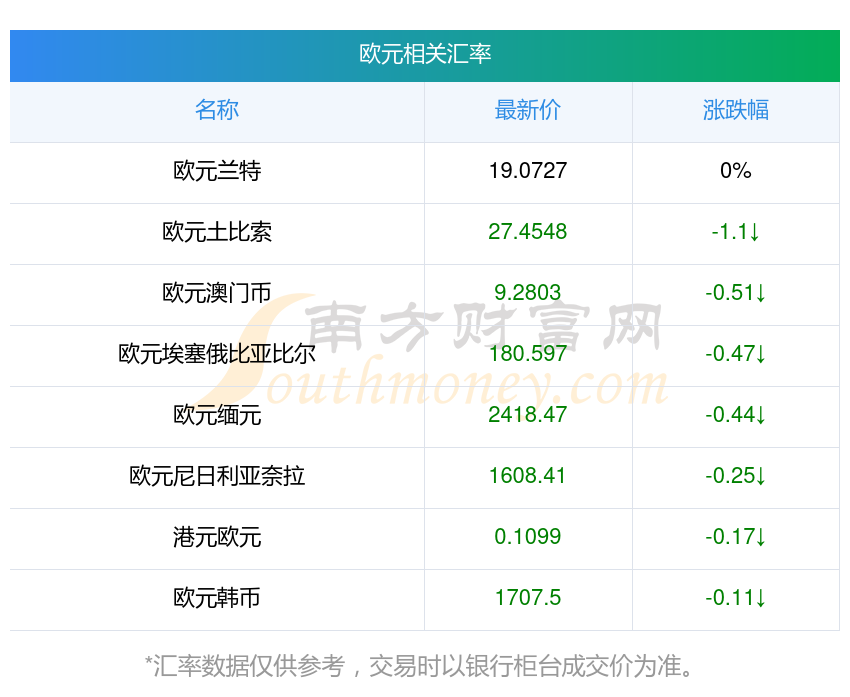Click the down arrow beside 欧元韩币
The width and height of the screenshot is (850, 697).
point(758,599)
